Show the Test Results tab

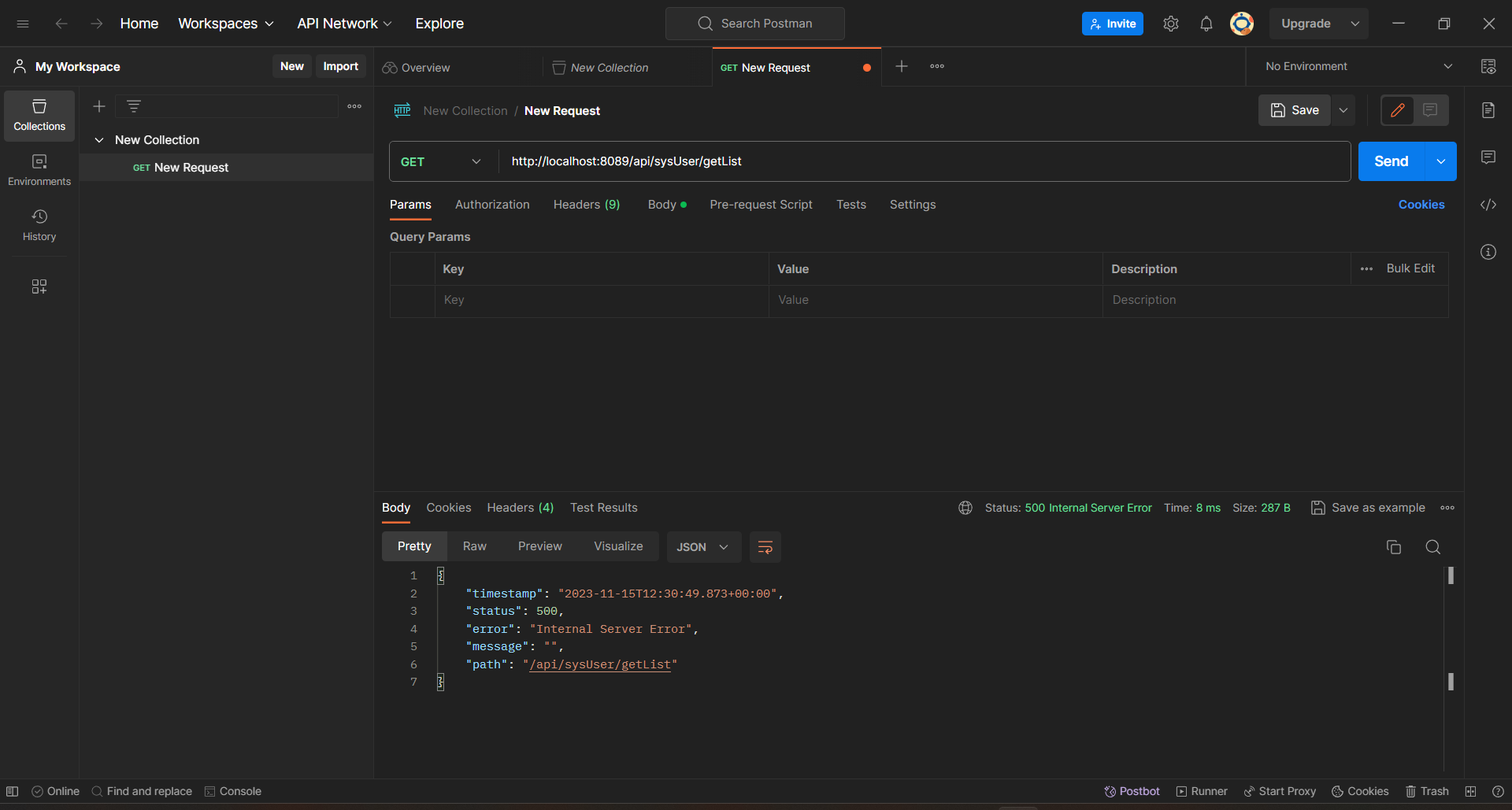(604, 508)
